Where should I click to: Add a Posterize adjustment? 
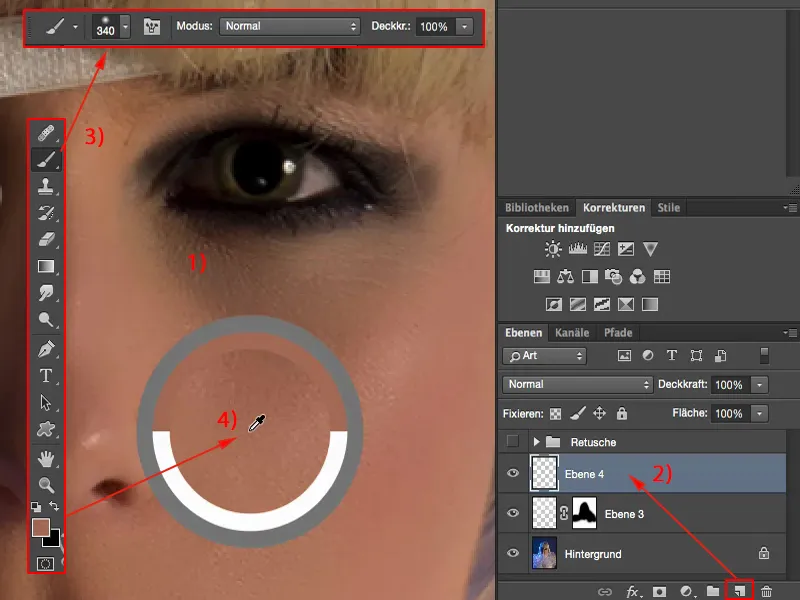click(578, 305)
